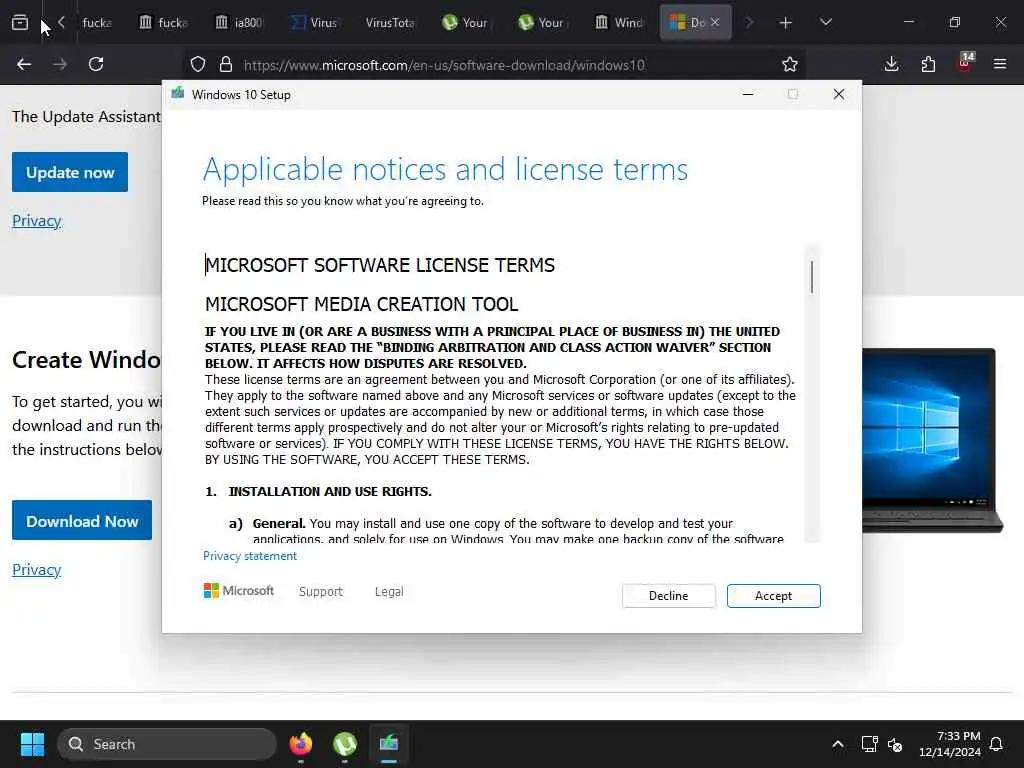This screenshot has width=1024, height=768.
Task: Switch to the Wind tab
Action: 619,23
